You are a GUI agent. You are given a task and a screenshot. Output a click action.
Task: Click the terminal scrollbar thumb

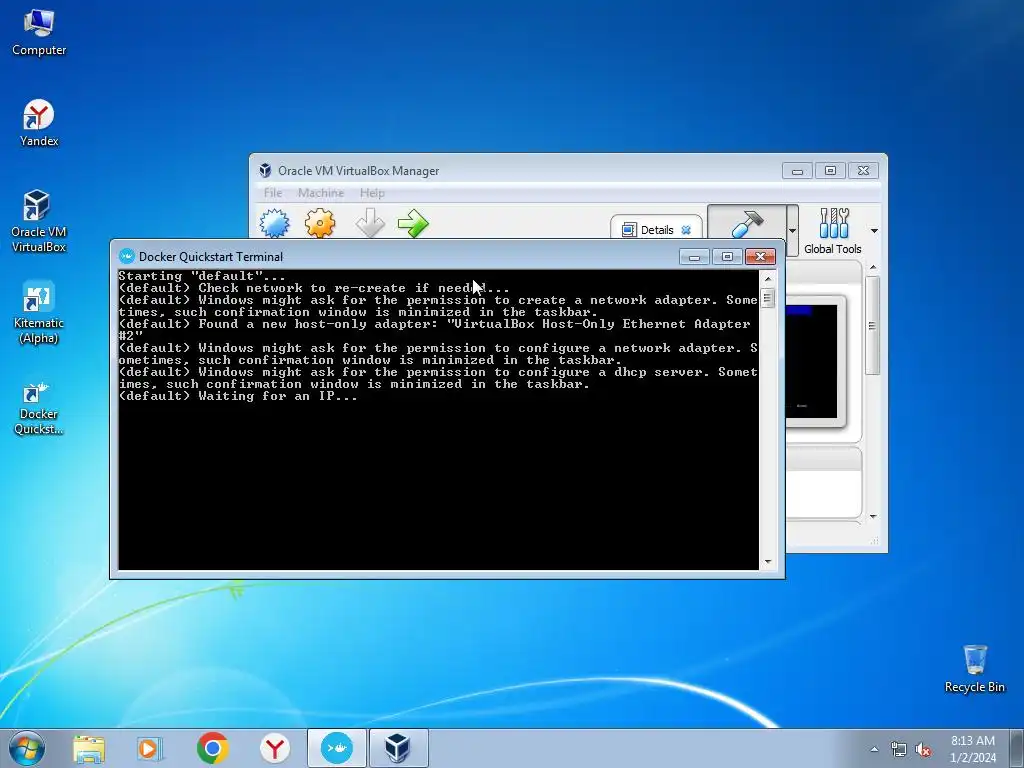(768, 298)
